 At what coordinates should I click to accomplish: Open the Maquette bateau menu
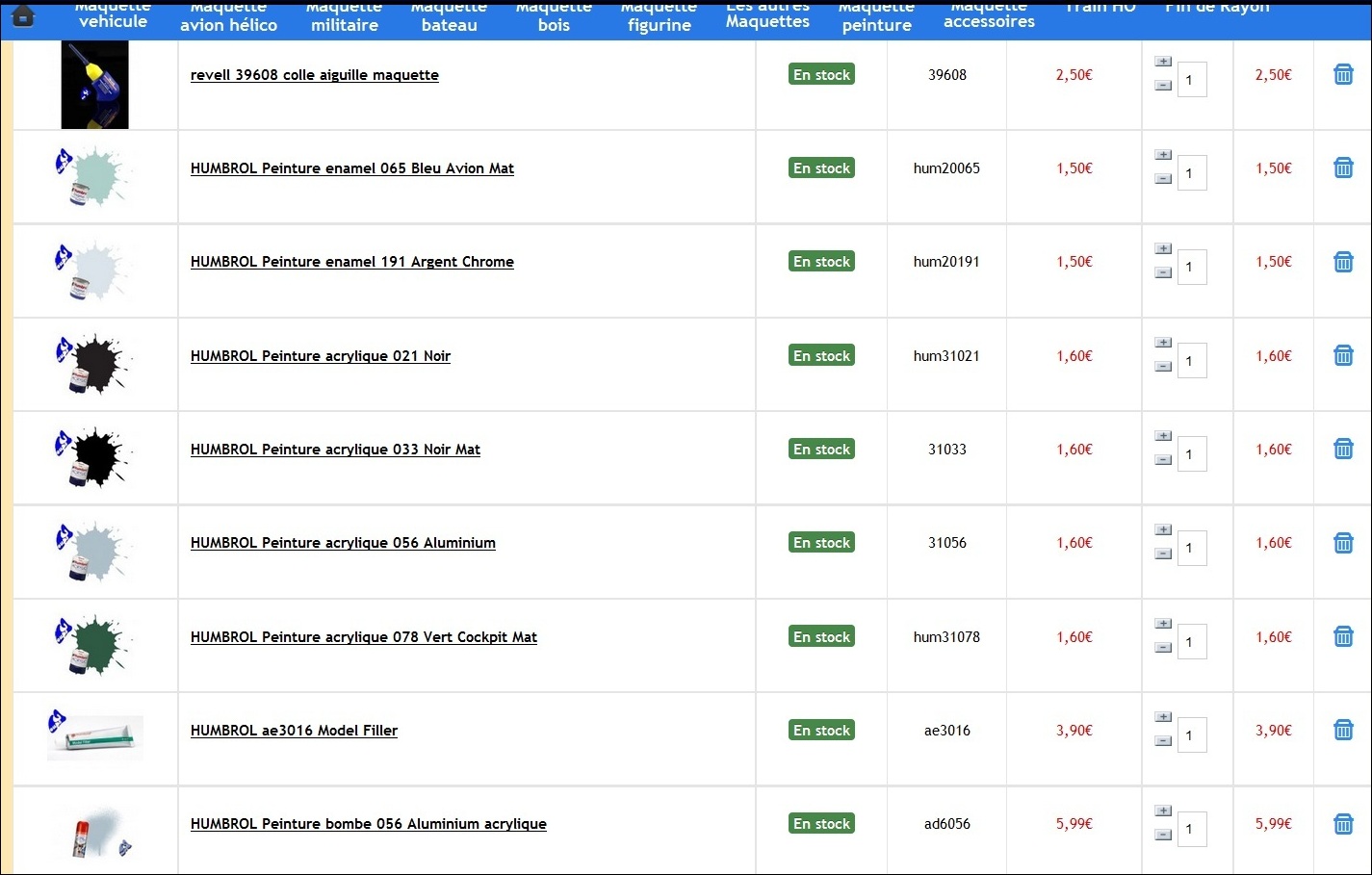point(449,17)
